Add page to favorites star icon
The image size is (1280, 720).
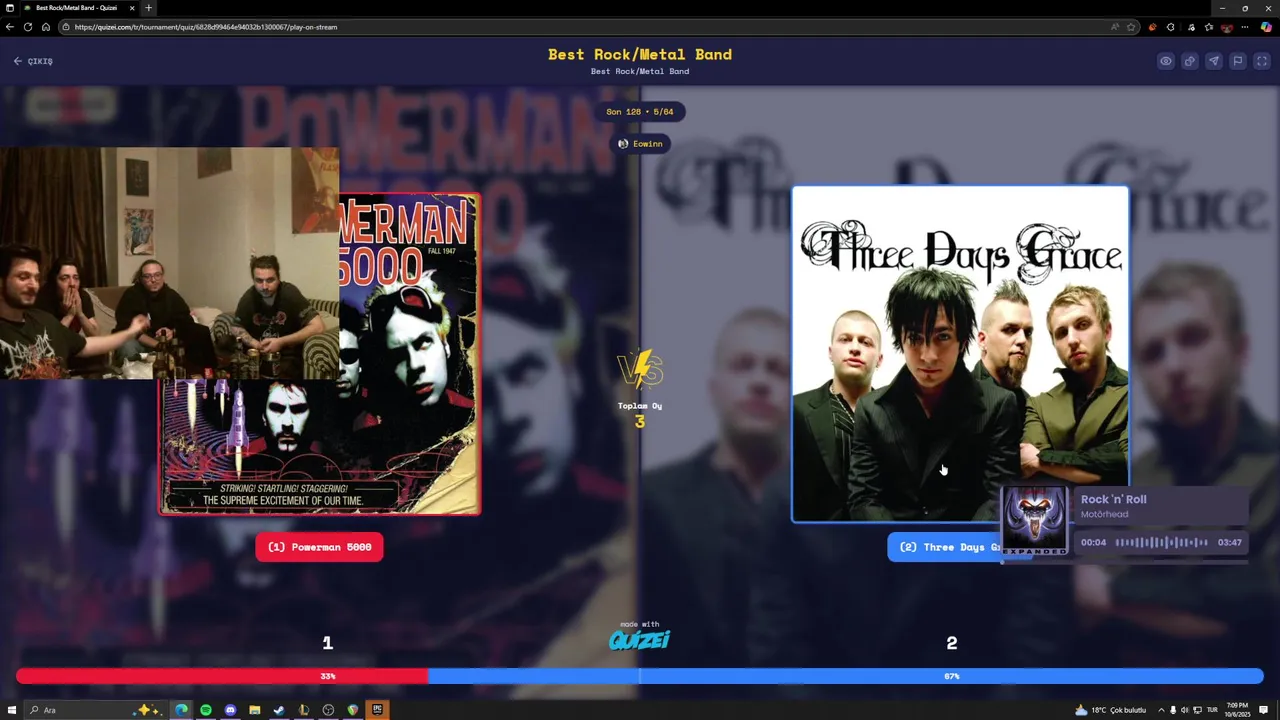pyautogui.click(x=1131, y=27)
